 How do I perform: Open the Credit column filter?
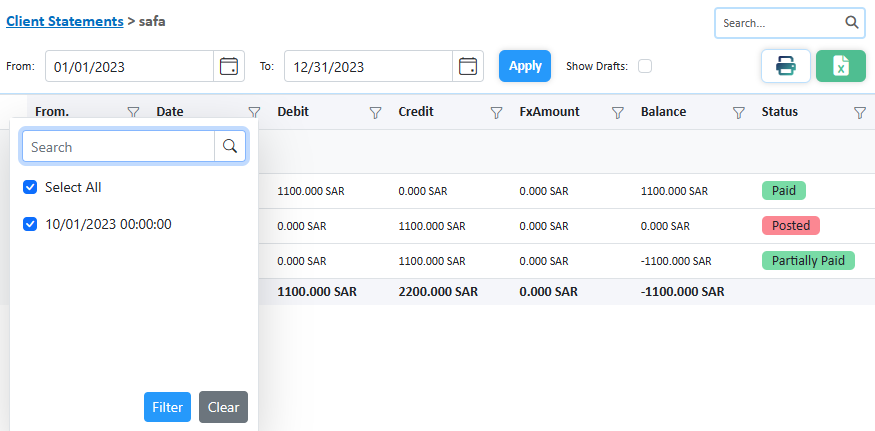496,113
